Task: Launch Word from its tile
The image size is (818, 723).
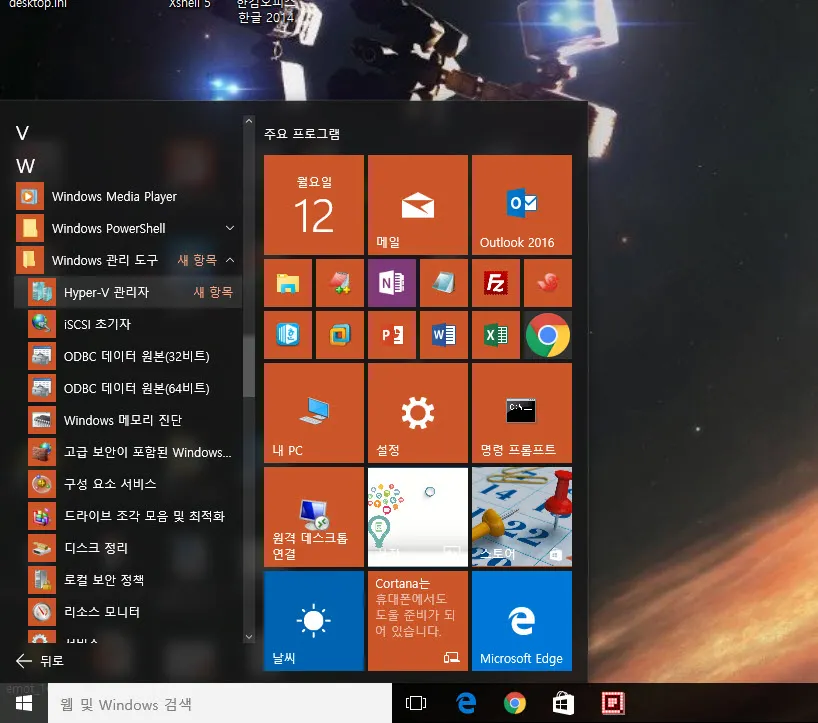Action: [x=444, y=334]
